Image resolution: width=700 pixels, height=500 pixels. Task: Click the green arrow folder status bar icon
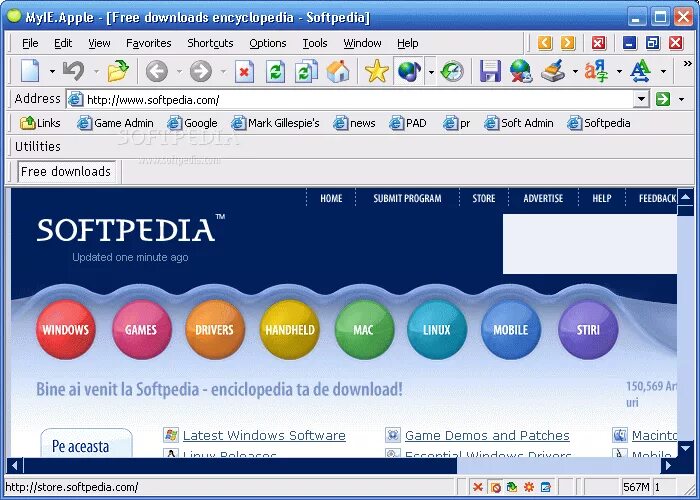(x=512, y=487)
